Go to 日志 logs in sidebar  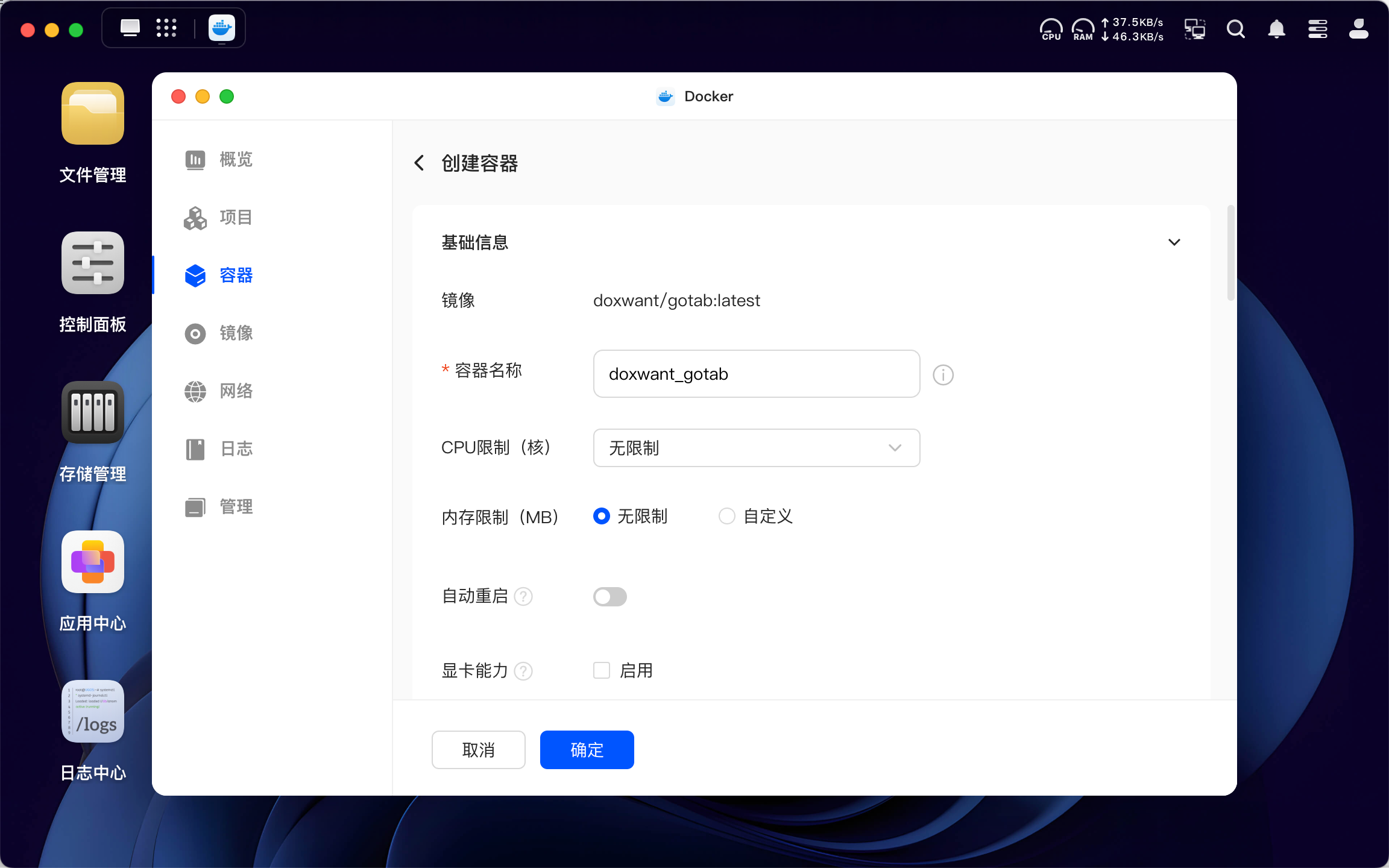coord(218,449)
